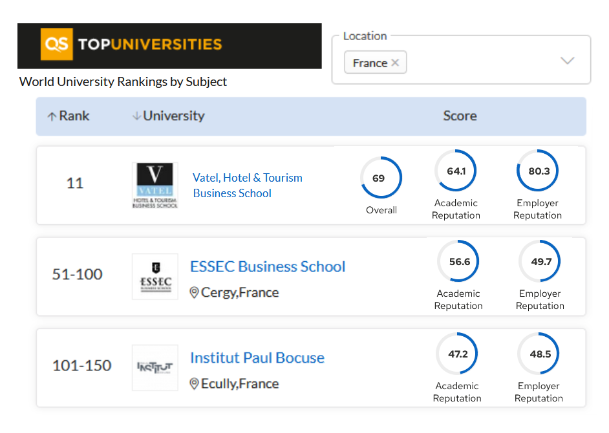The image size is (609, 433).
Task: Click the TOPUNIVERSITIES banner text
Action: coord(150,44)
